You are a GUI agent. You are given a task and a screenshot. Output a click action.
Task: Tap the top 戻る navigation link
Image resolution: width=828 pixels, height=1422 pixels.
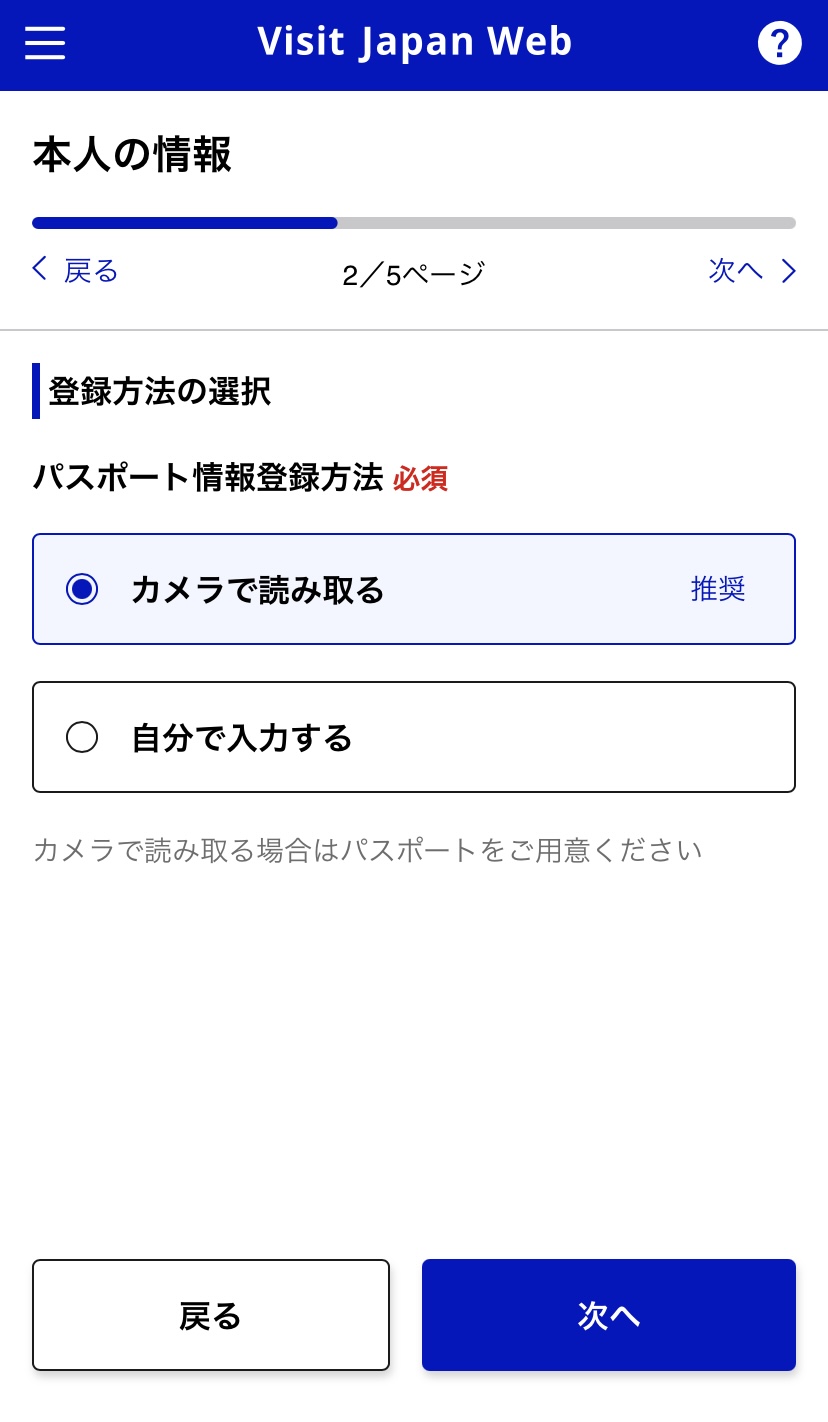[91, 270]
